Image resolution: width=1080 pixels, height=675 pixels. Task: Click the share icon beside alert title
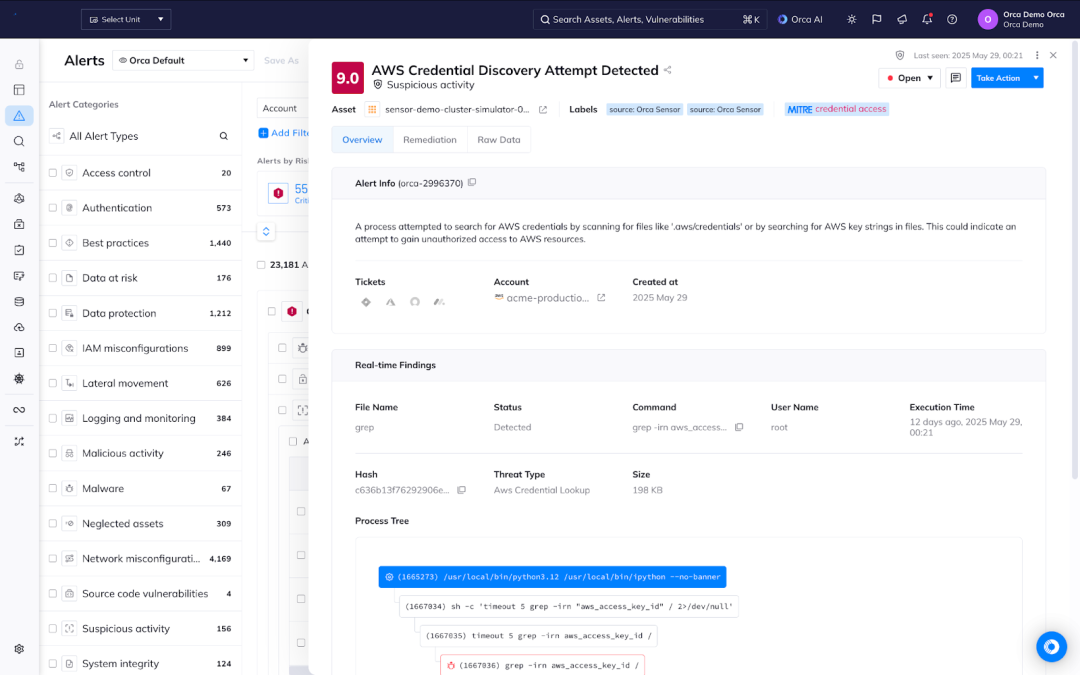point(667,70)
